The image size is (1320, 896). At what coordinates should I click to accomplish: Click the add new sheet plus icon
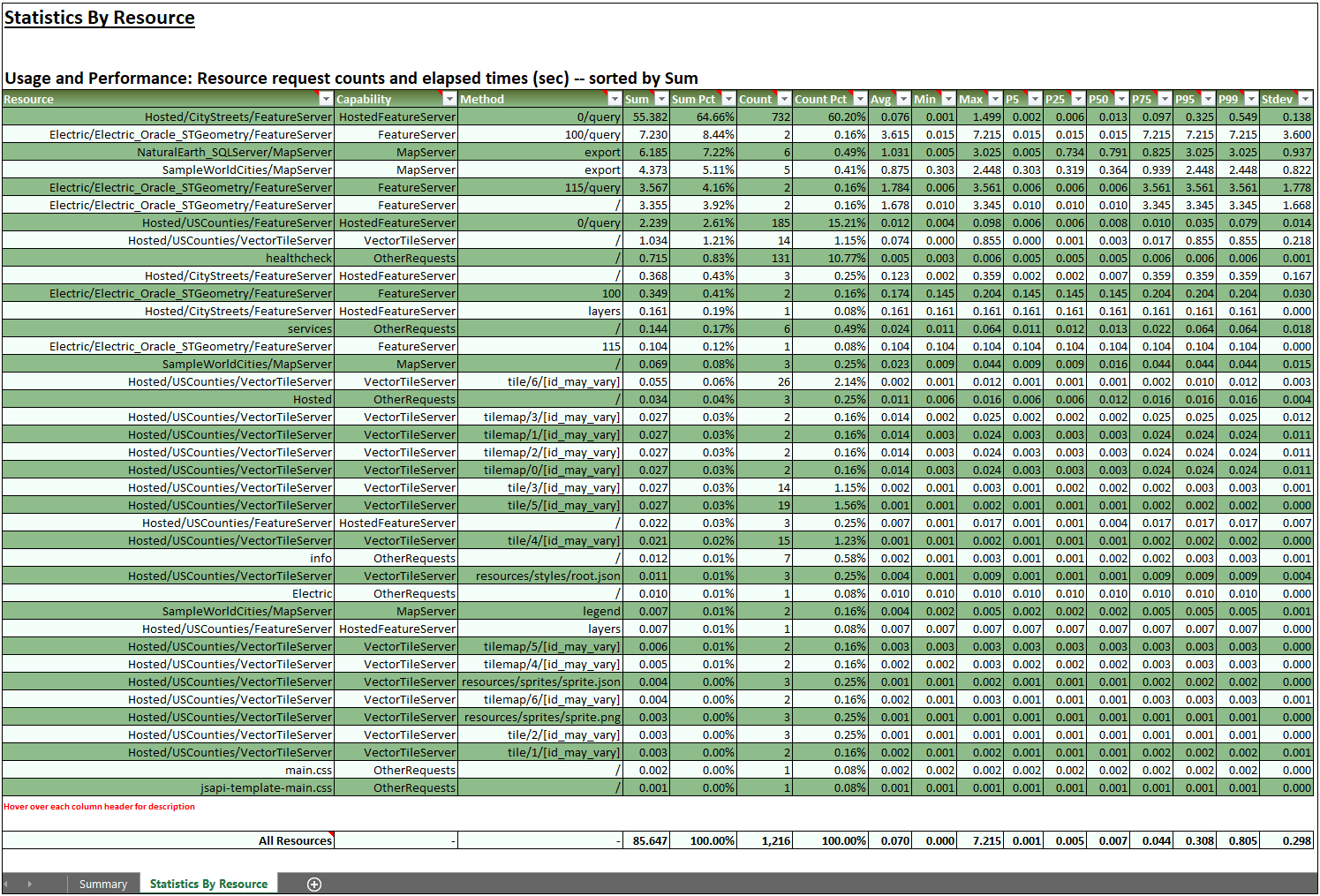[313, 884]
